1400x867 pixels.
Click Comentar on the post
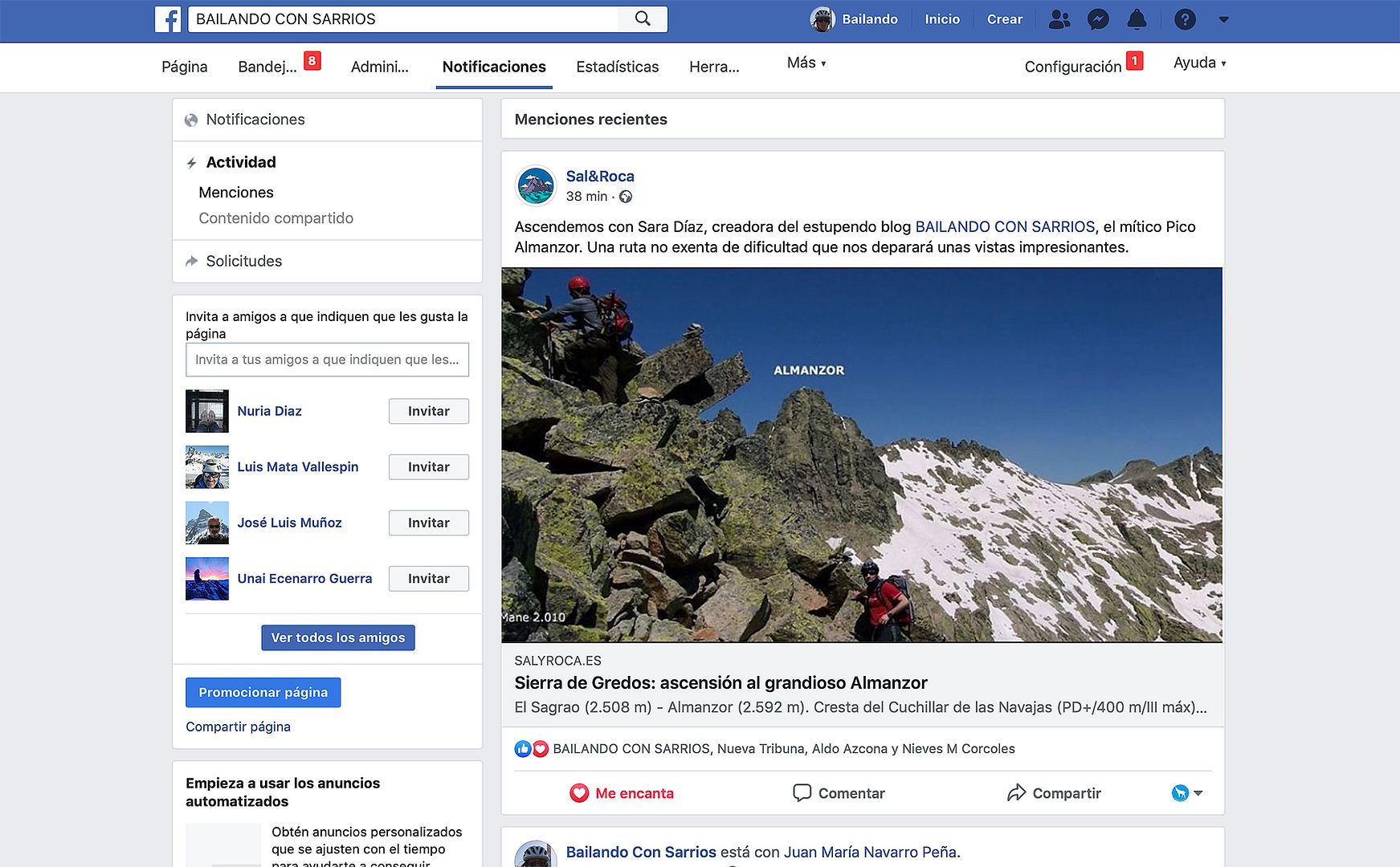coord(839,793)
